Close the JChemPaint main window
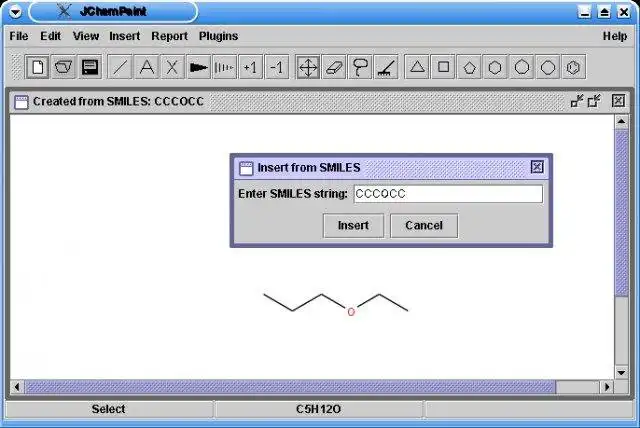The height and width of the screenshot is (428, 640). point(624,12)
